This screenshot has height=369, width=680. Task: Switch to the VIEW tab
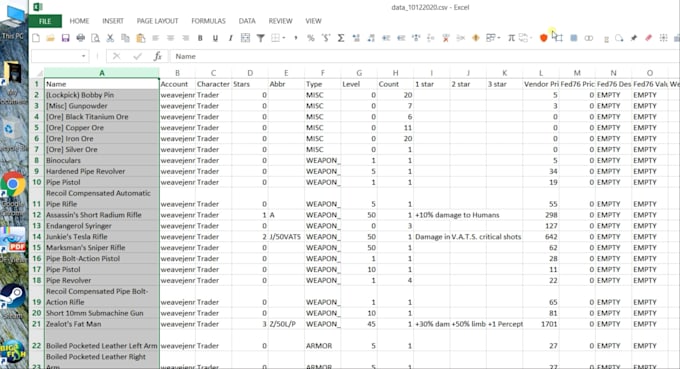click(313, 21)
